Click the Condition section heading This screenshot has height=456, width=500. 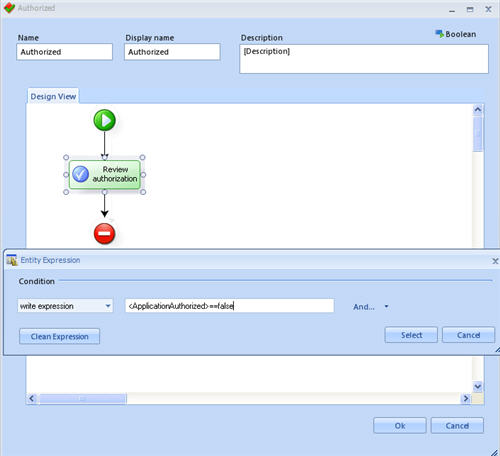36,281
